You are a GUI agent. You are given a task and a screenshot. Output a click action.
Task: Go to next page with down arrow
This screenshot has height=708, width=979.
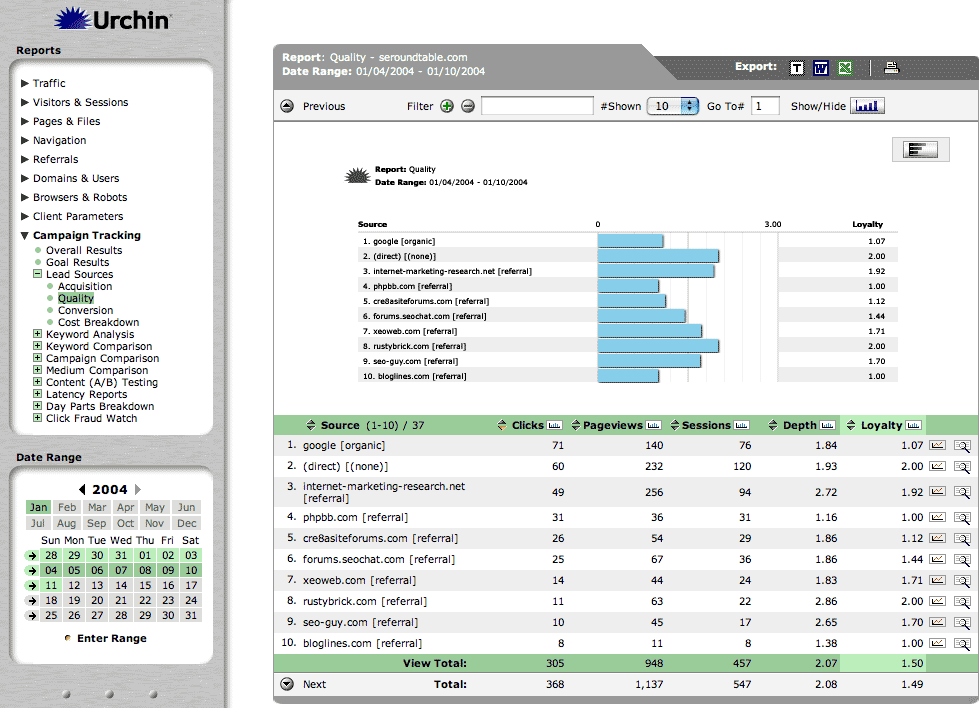pos(287,684)
